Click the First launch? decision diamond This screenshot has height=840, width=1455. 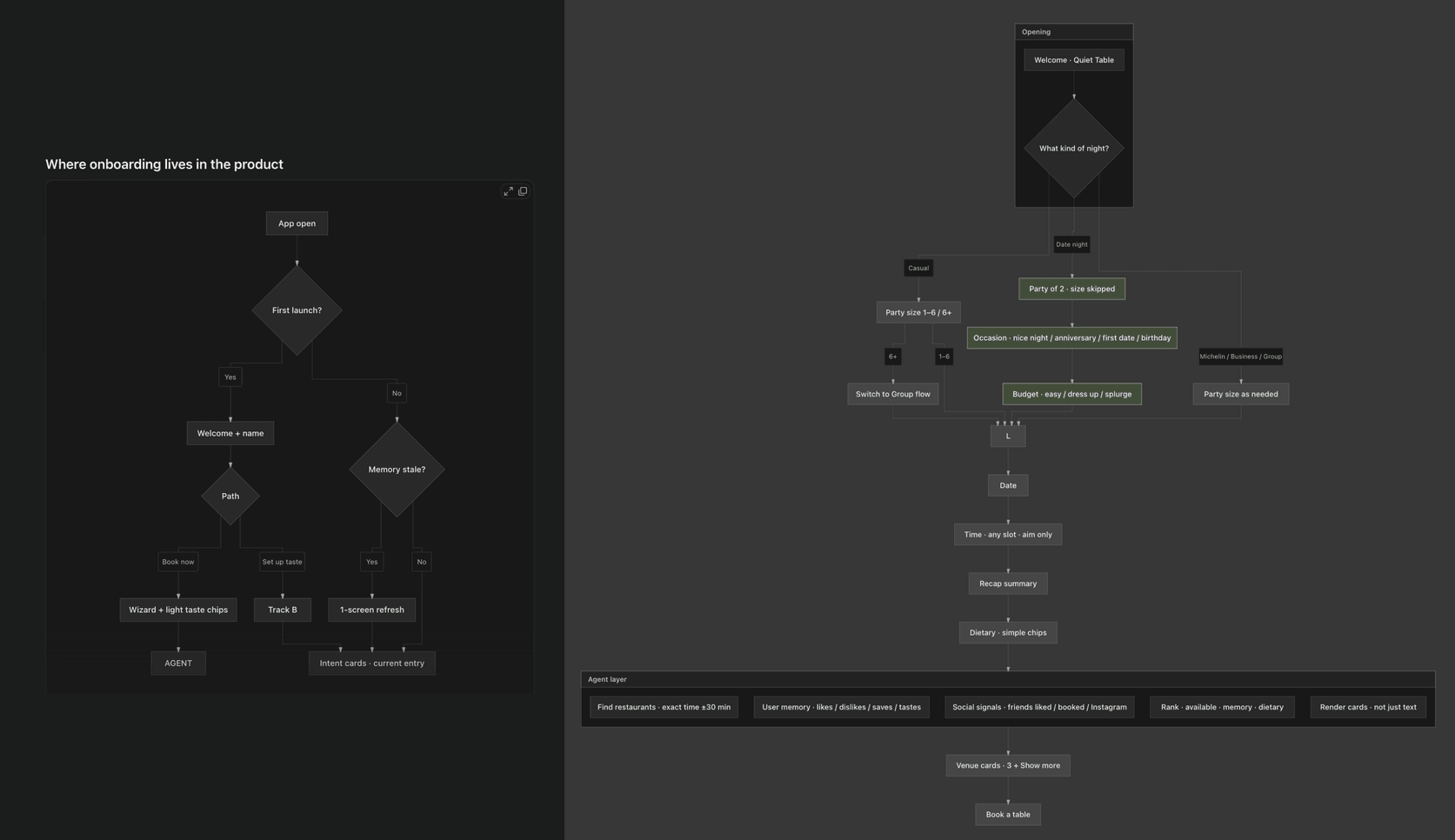(x=297, y=310)
